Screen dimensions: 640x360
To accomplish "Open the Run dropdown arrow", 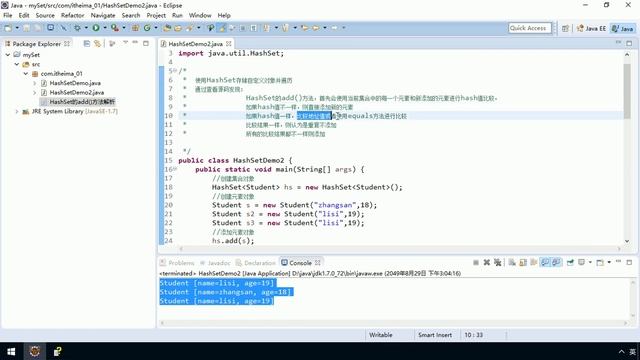I will tap(104, 28).
